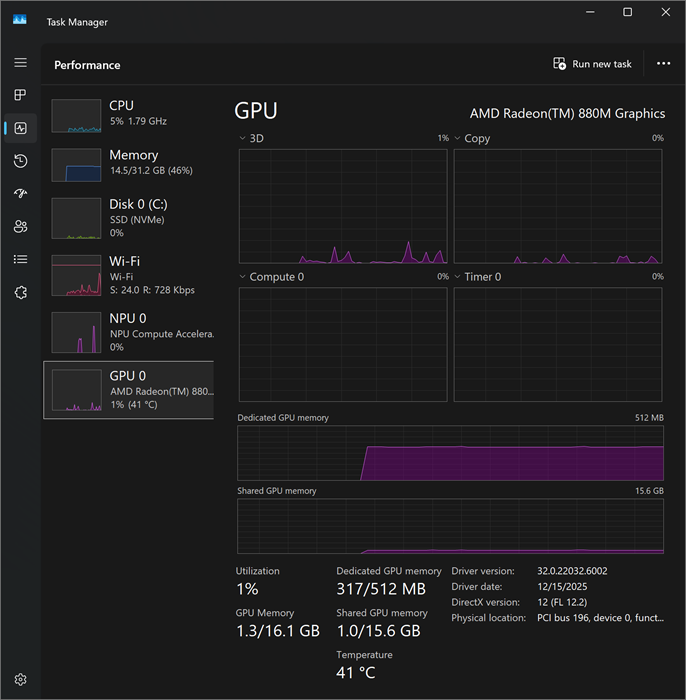Click the SSD (NVMe) disk type text

(x=137, y=220)
